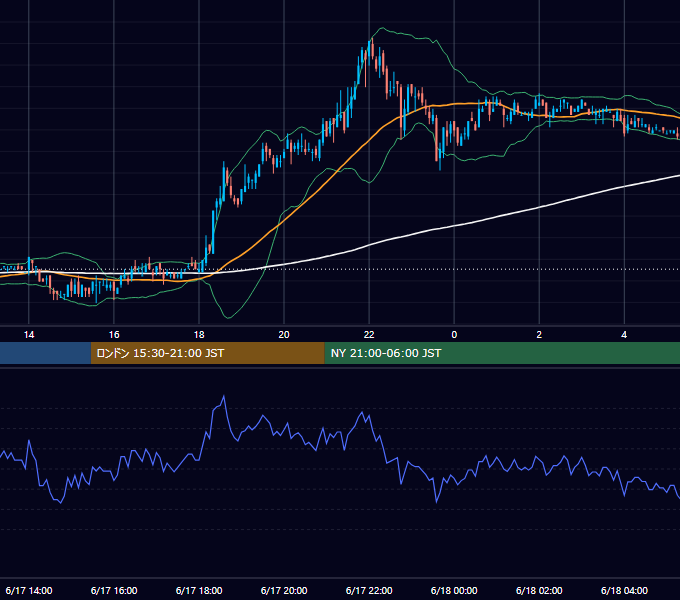
Task: Click the 6/18 02:00 date label
Action: coord(539,591)
